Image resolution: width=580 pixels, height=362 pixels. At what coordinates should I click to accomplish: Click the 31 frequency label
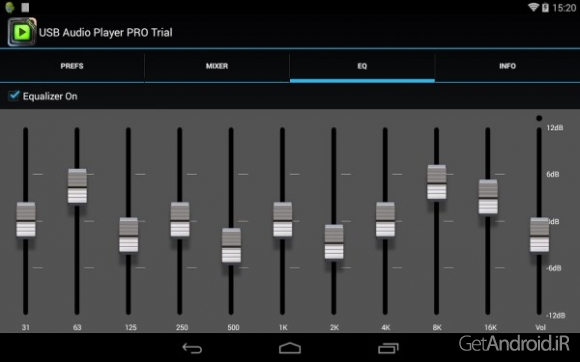point(26,327)
